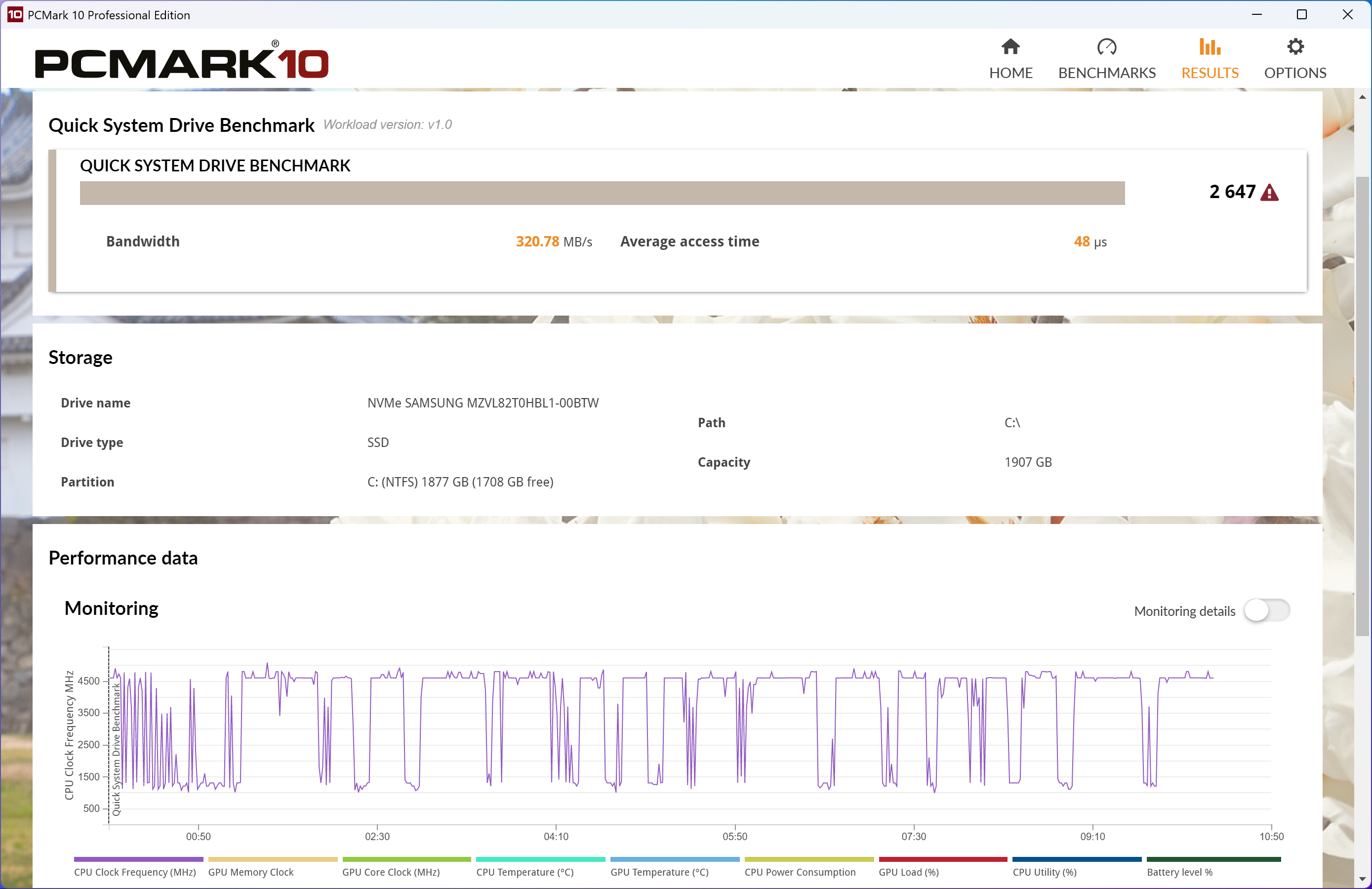Click the Path value C:\

point(1011,423)
